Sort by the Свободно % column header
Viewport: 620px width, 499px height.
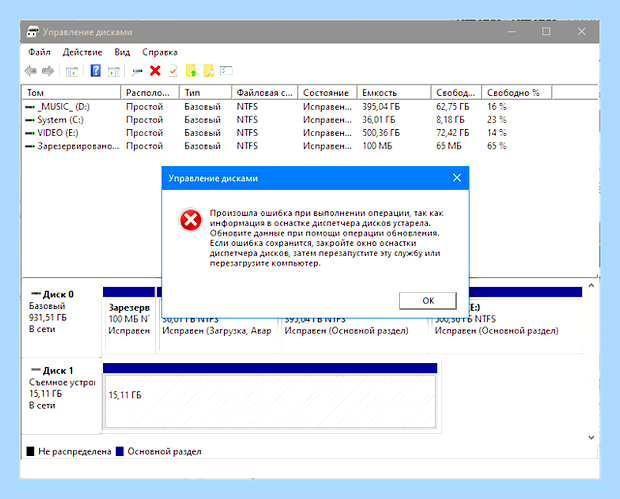[x=516, y=93]
